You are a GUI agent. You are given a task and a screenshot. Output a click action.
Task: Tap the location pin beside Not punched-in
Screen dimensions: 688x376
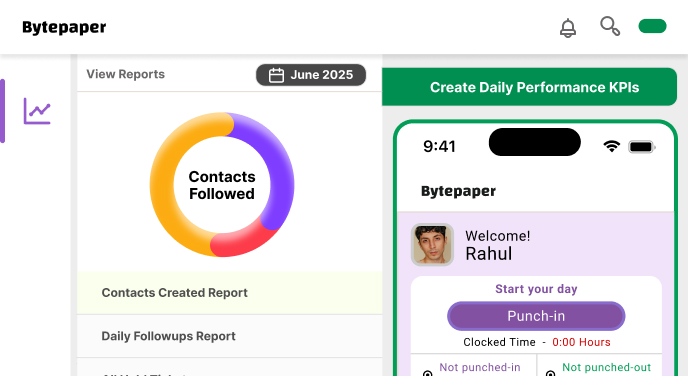pos(427,373)
